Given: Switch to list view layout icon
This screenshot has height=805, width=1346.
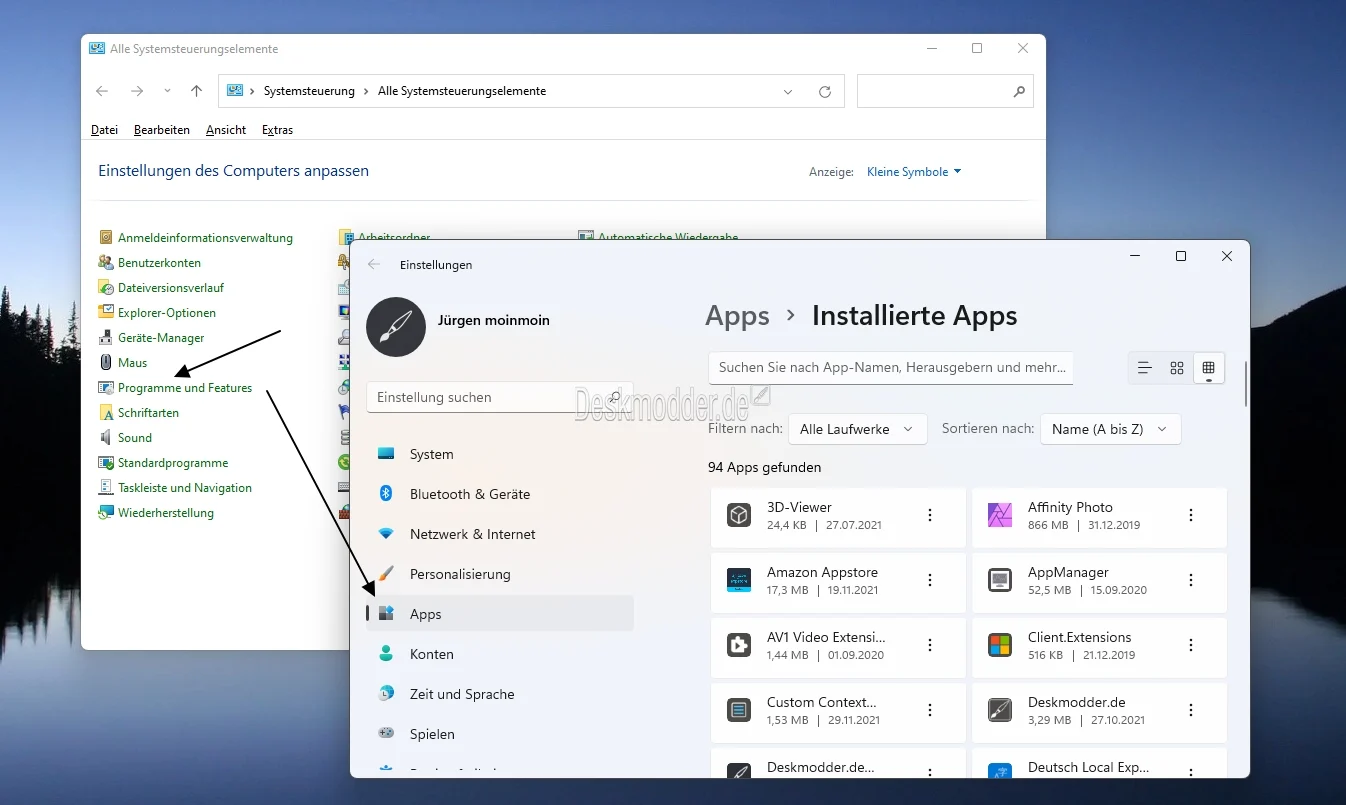Looking at the screenshot, I should point(1145,368).
